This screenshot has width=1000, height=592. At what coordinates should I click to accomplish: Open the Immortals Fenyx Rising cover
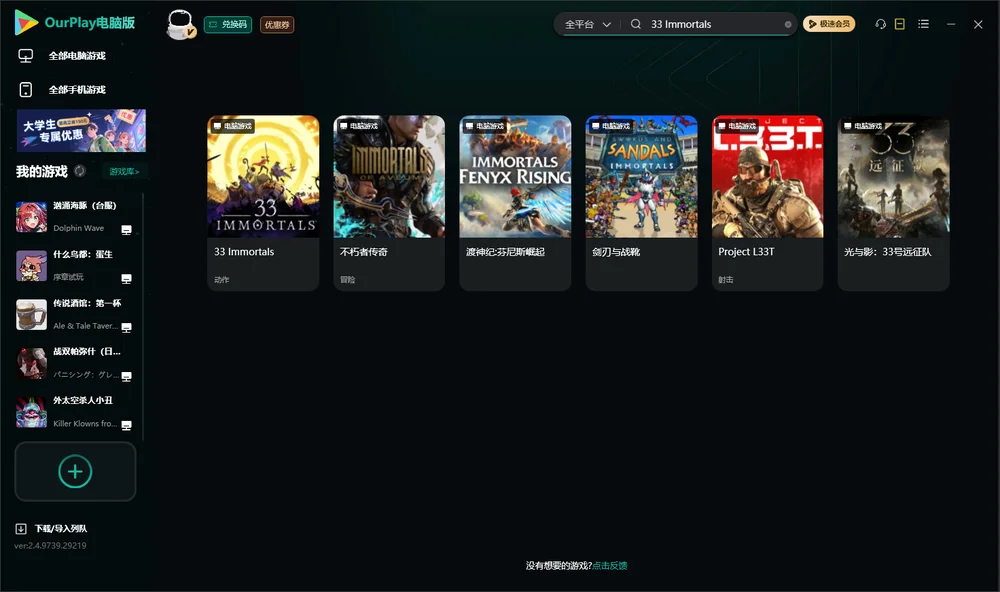pos(515,177)
